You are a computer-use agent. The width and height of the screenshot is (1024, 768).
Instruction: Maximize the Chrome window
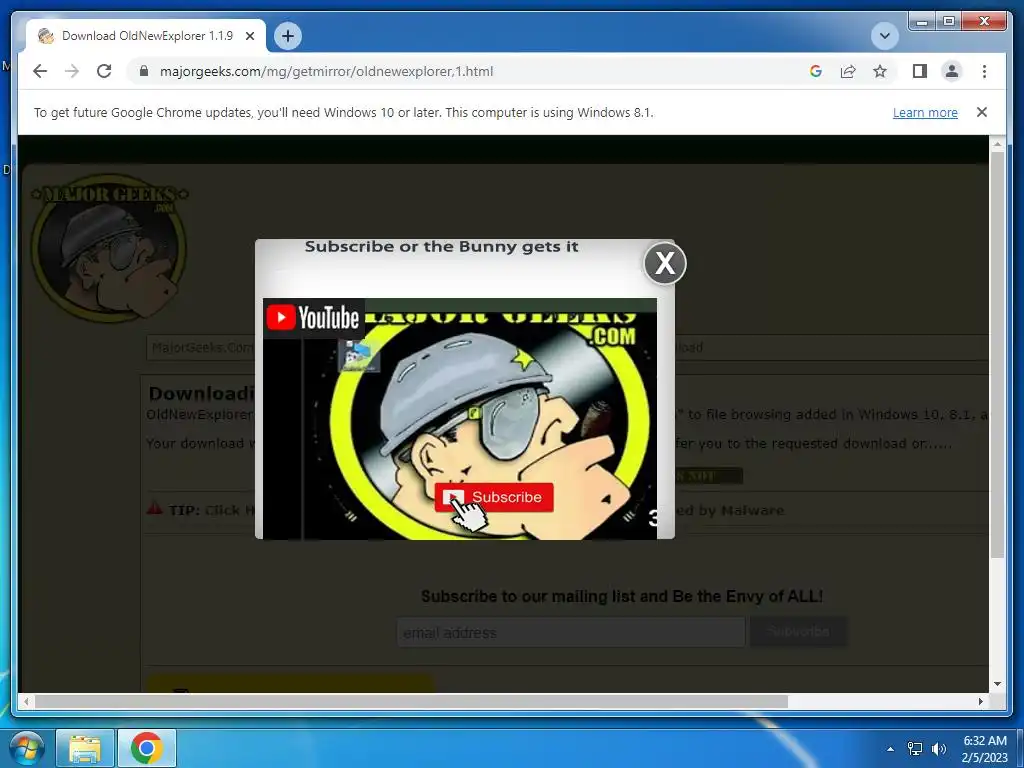(x=949, y=22)
